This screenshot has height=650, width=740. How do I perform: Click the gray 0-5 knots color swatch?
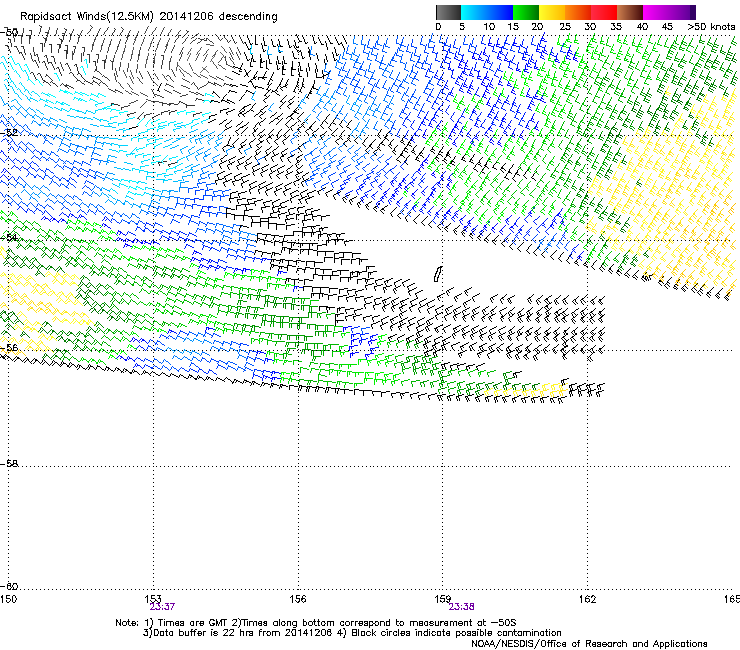[448, 12]
